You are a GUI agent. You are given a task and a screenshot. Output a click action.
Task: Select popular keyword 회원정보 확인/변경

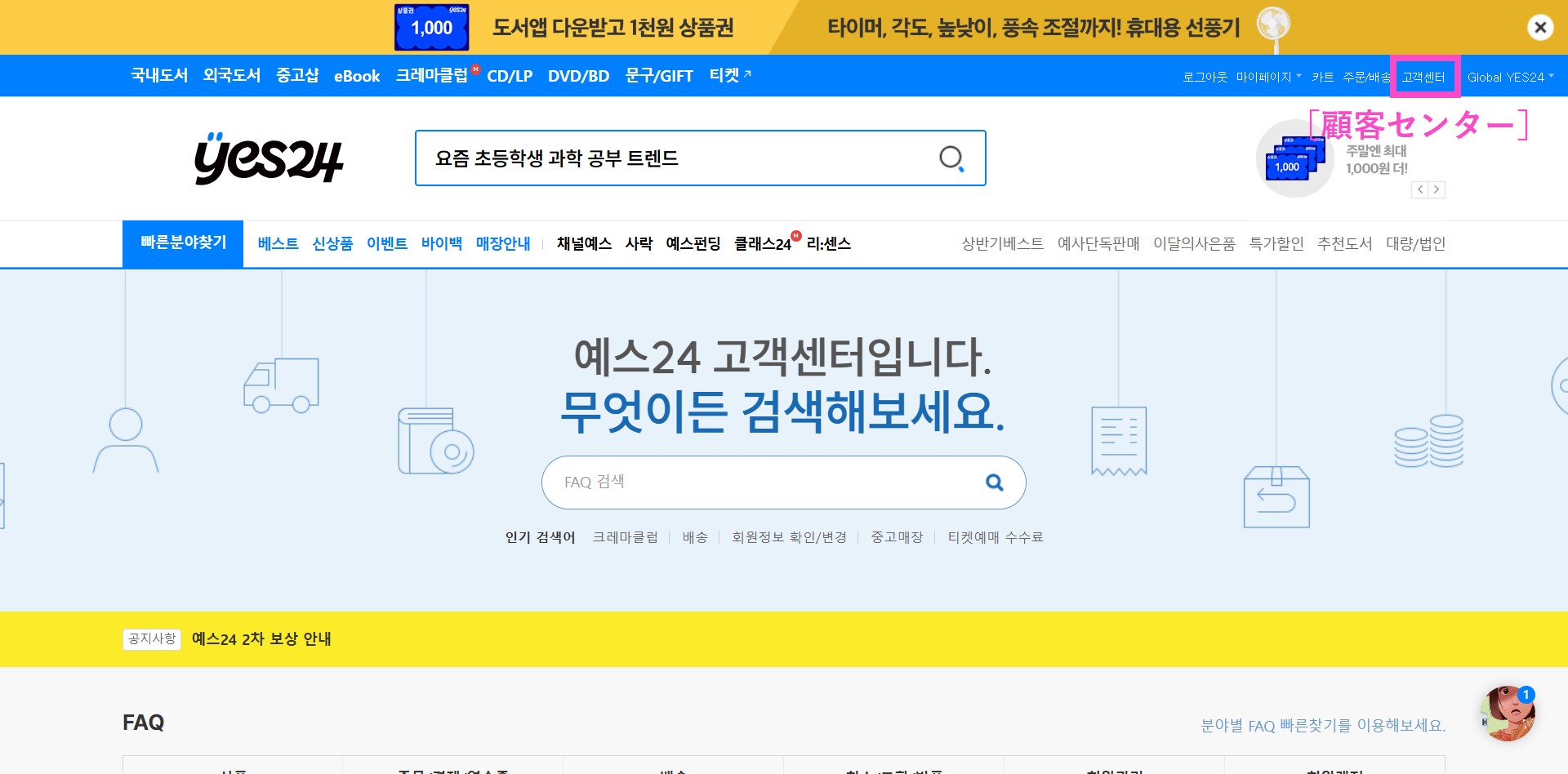[x=789, y=537]
